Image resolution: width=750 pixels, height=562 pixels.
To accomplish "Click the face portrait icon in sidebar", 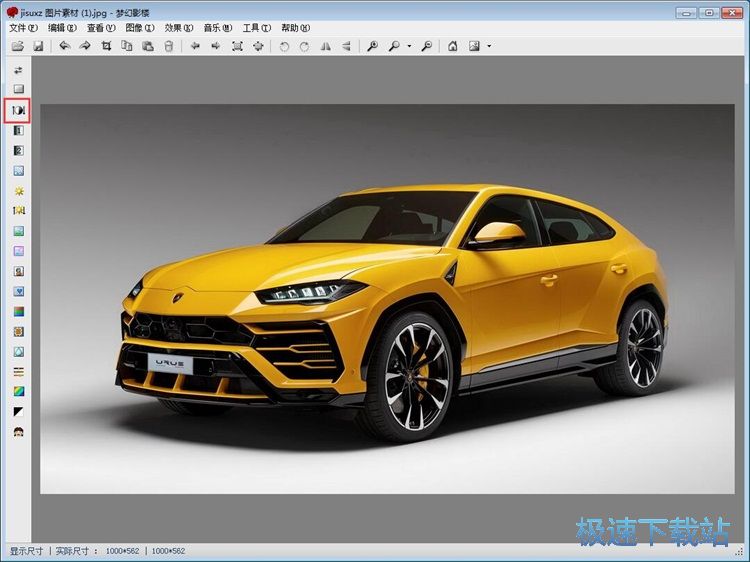I will (18, 431).
